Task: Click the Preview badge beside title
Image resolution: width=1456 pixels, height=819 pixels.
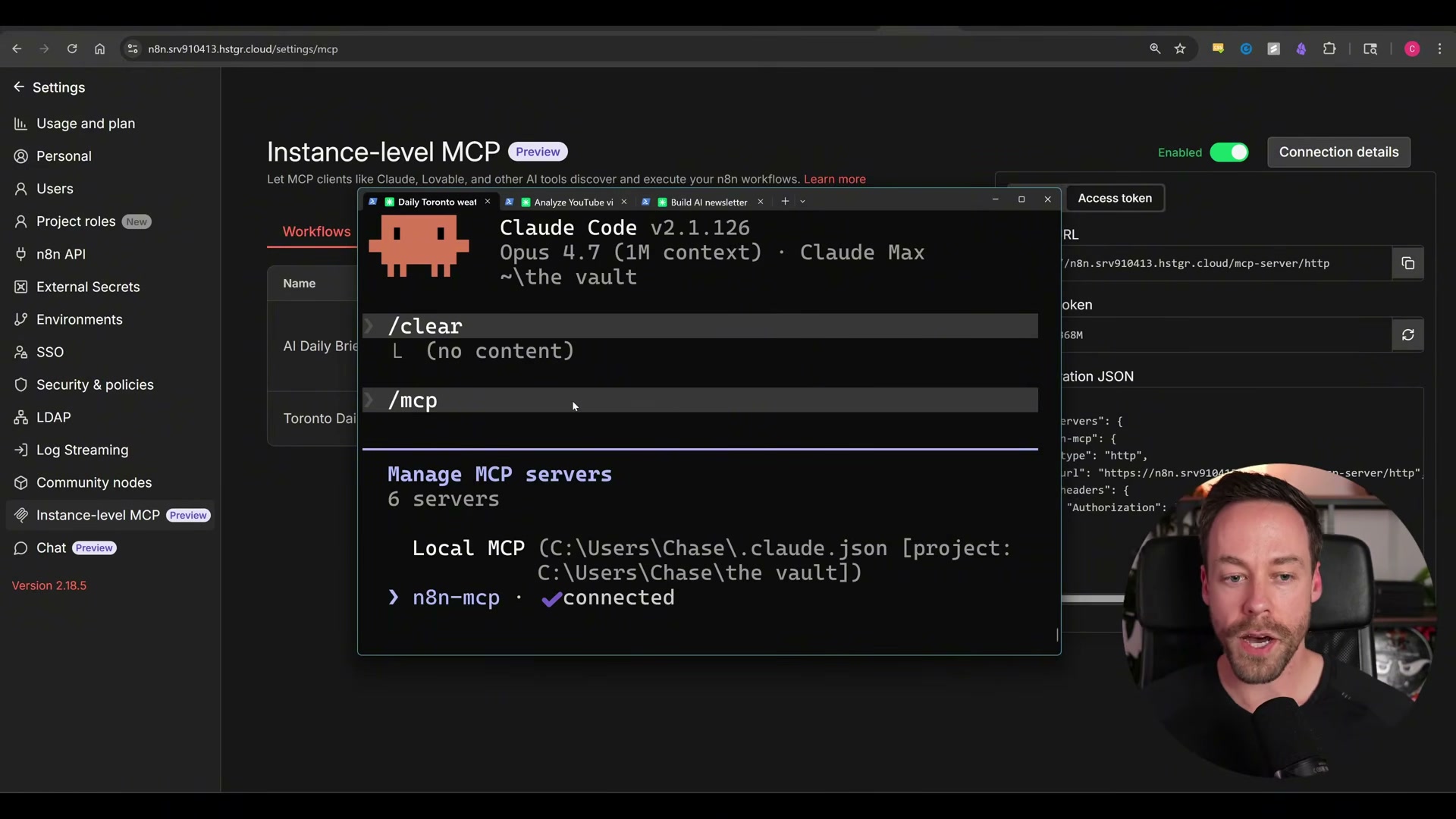Action: [x=538, y=152]
